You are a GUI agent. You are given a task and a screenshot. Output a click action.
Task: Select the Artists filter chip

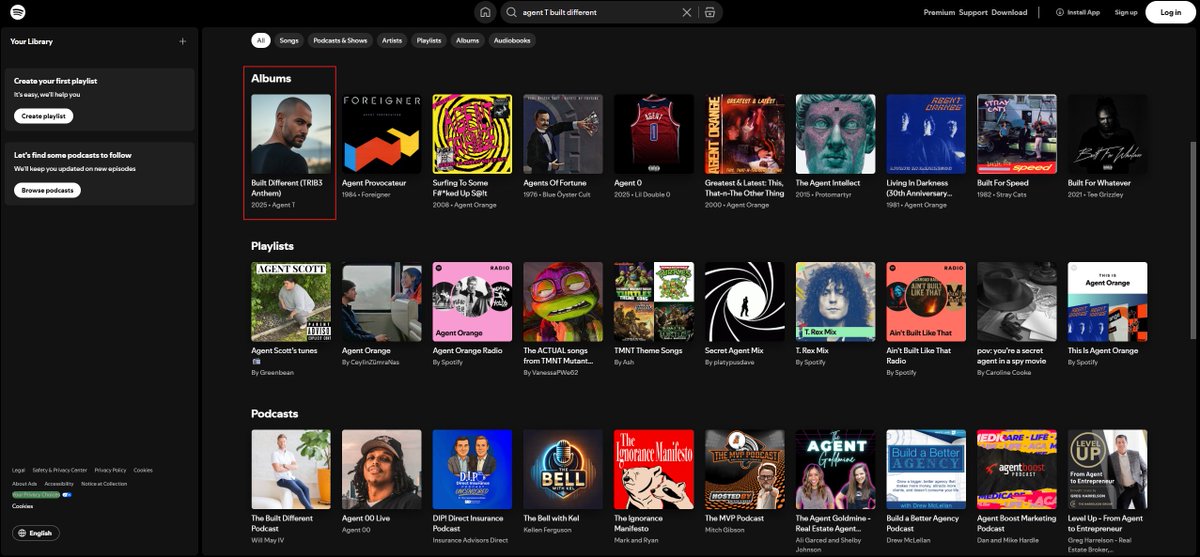tap(392, 40)
